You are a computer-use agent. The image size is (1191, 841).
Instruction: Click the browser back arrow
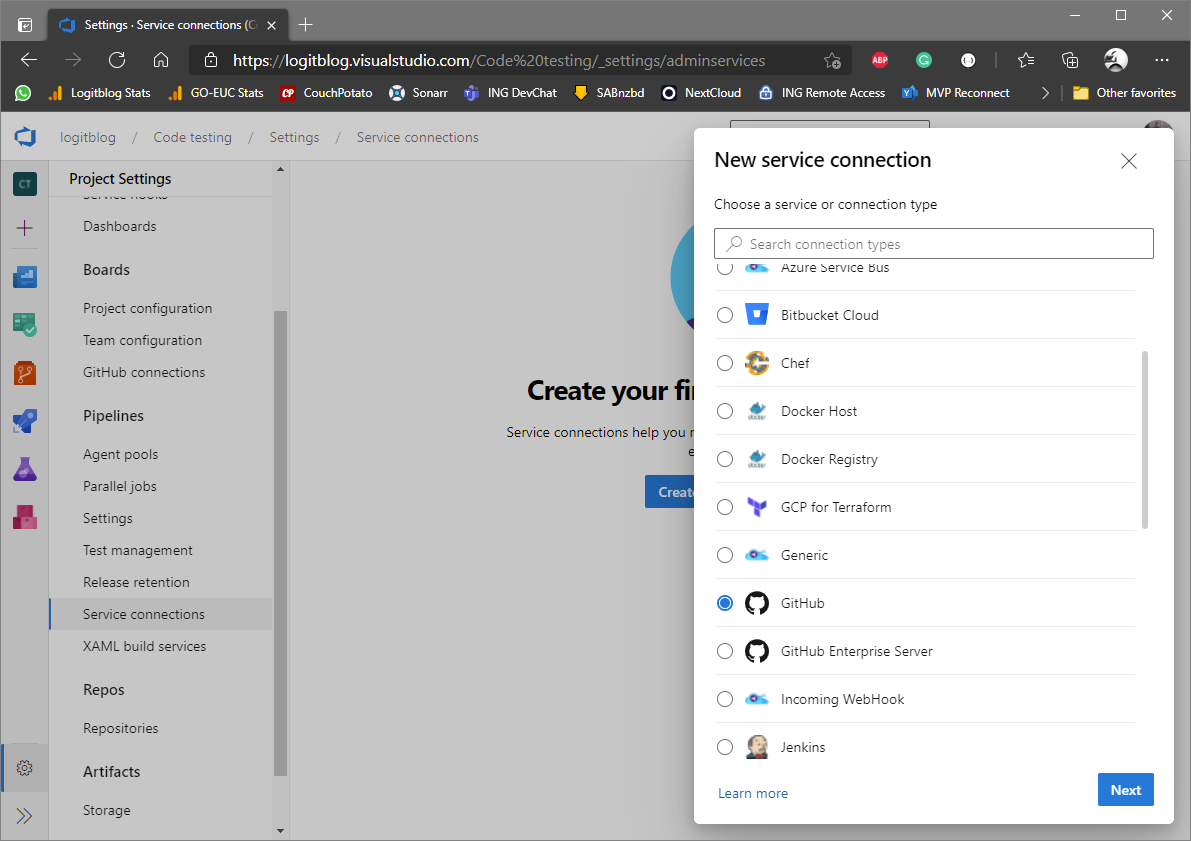[x=29, y=60]
